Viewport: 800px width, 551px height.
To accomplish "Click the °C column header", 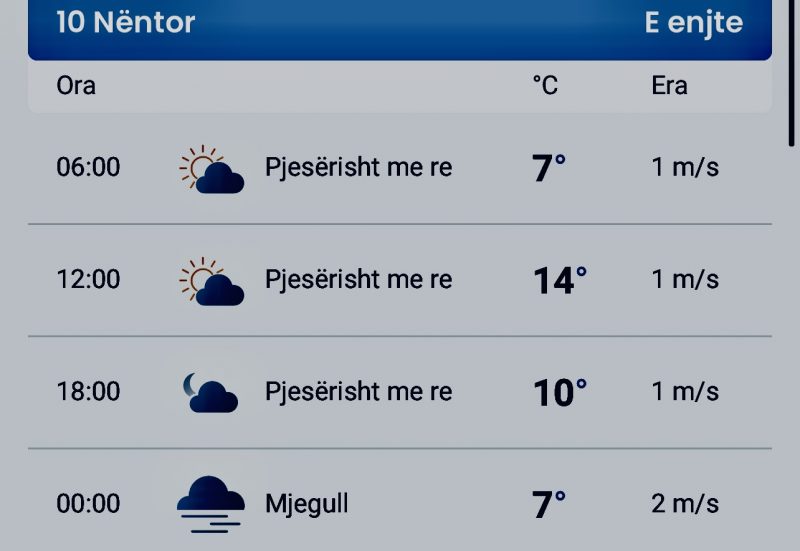I will [x=545, y=85].
